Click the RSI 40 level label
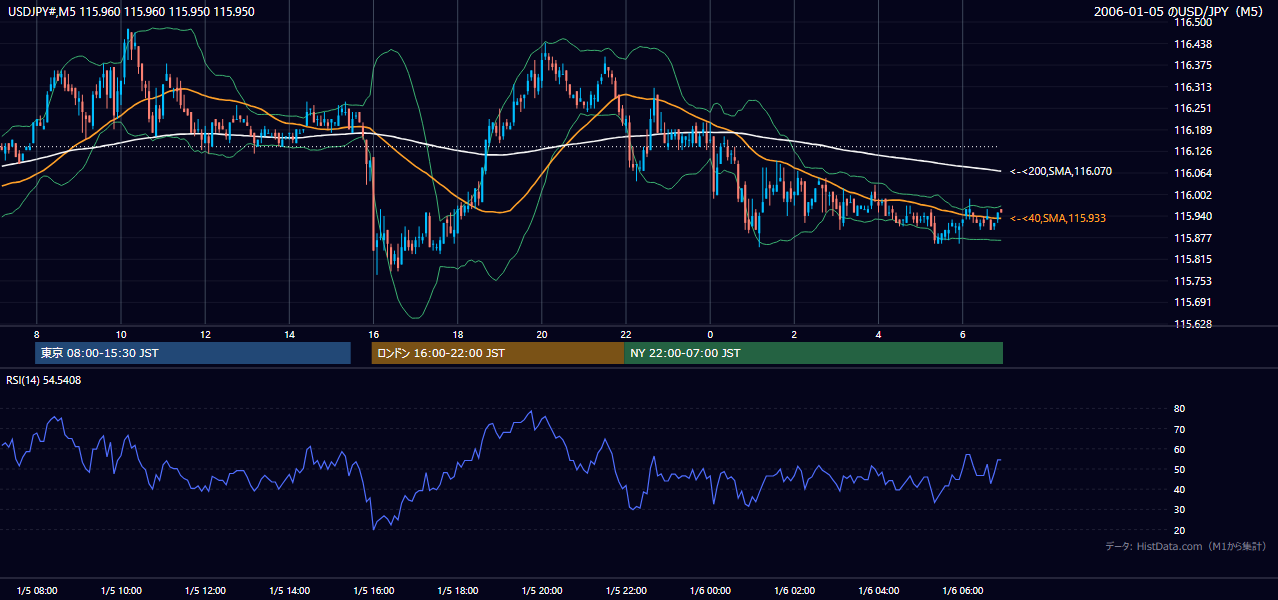 (1179, 489)
